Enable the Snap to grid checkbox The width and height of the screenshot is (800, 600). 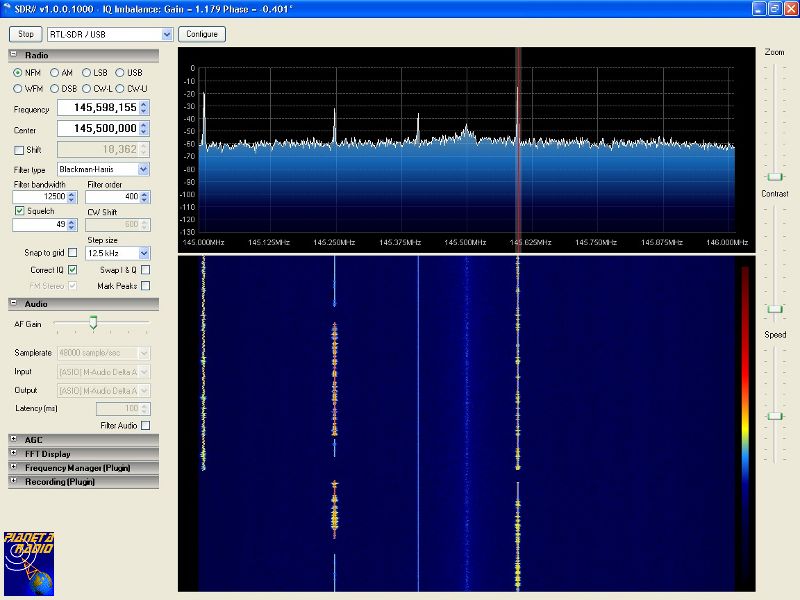coord(72,253)
